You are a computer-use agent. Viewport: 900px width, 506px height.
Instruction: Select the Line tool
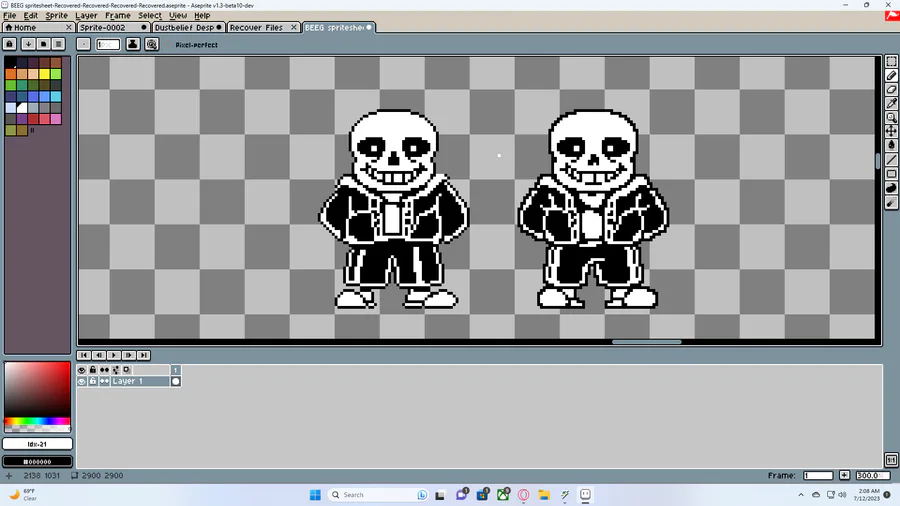tap(891, 159)
